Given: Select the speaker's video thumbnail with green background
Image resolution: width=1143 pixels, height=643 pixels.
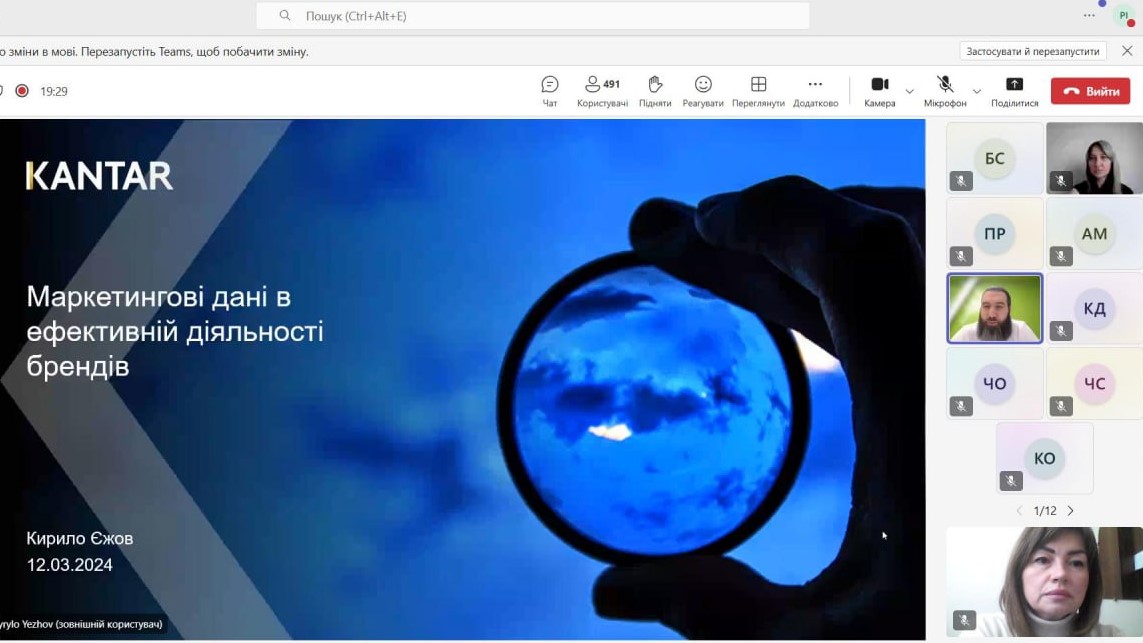Looking at the screenshot, I should [995, 309].
